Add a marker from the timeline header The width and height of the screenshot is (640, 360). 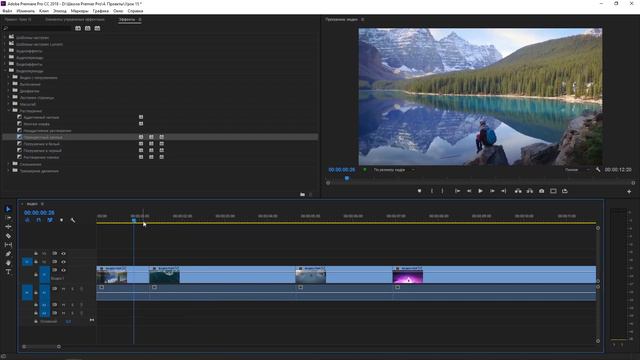pyautogui.click(x=62, y=220)
